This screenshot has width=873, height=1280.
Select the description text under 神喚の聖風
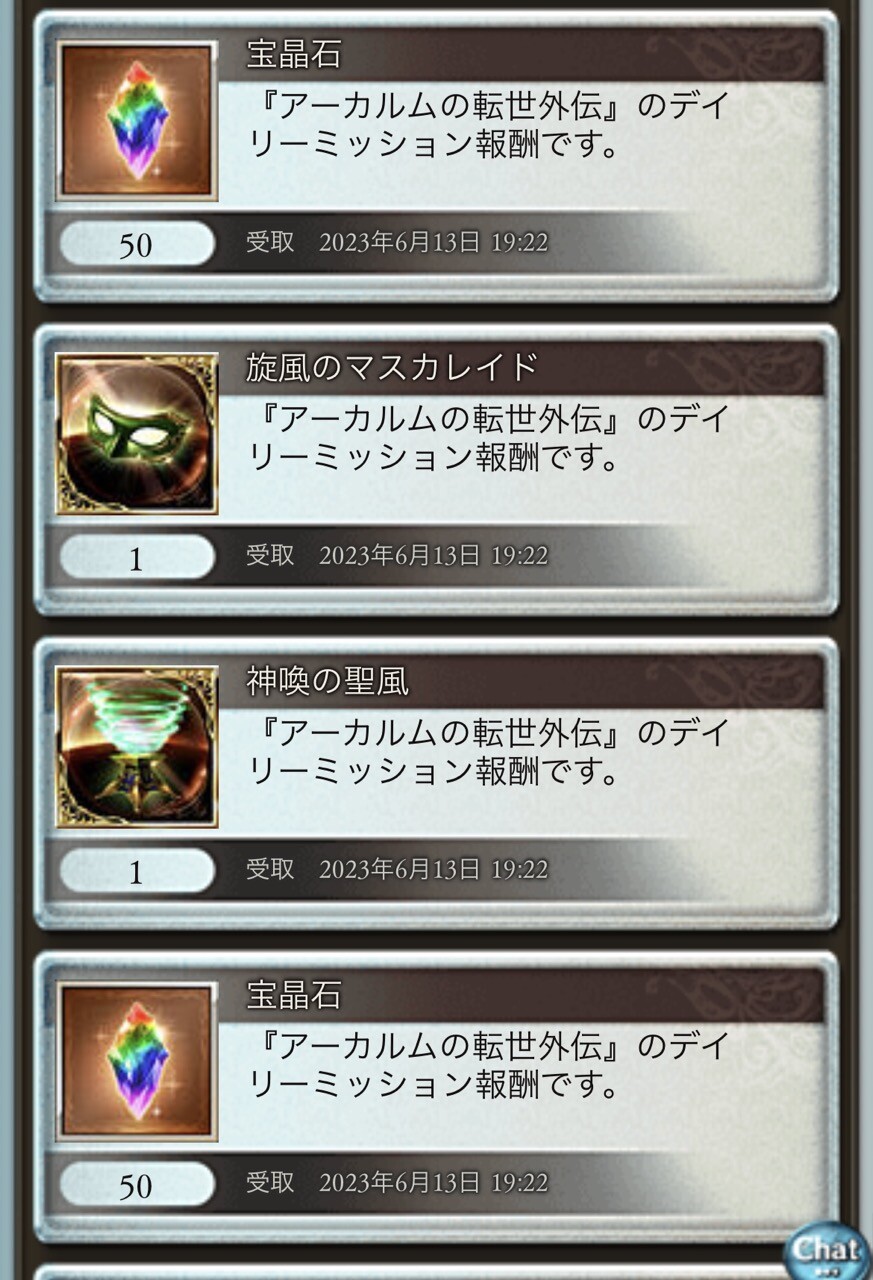click(x=489, y=753)
